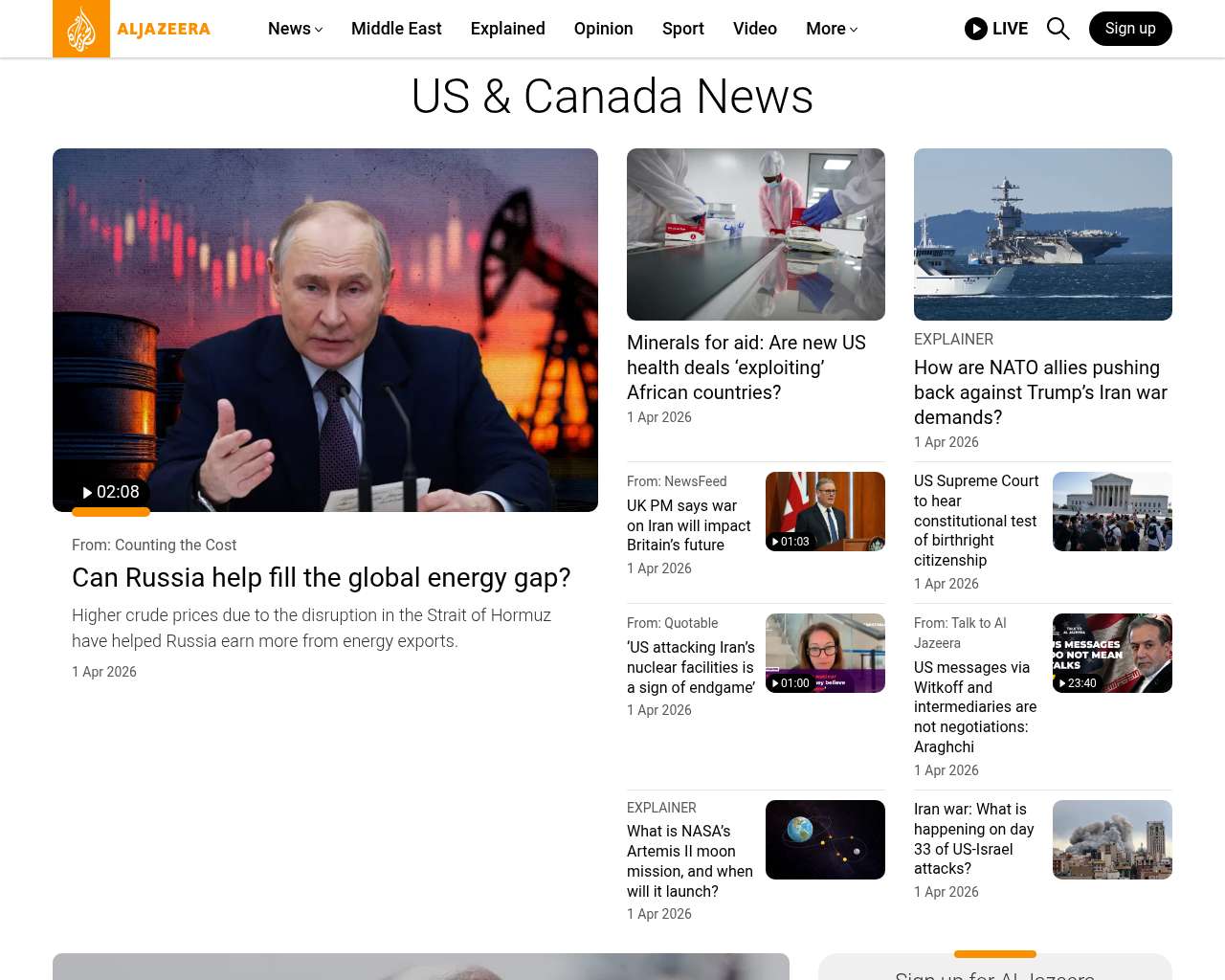Open the search magnifier icon

coord(1058,29)
